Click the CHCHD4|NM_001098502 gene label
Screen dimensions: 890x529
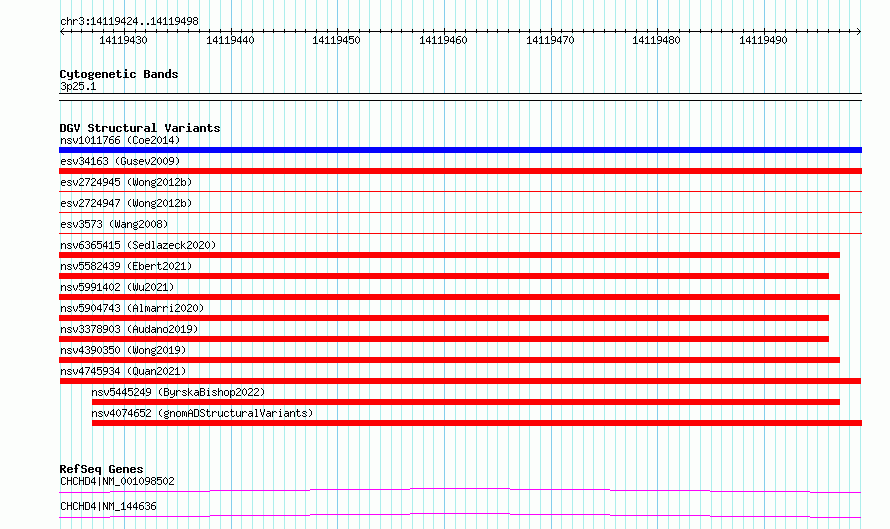(117, 481)
